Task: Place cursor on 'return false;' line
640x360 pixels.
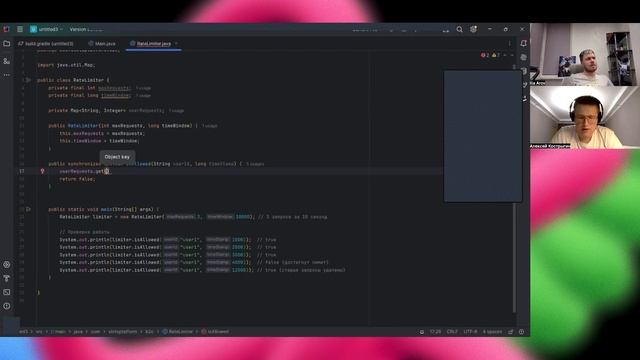Action: point(77,179)
